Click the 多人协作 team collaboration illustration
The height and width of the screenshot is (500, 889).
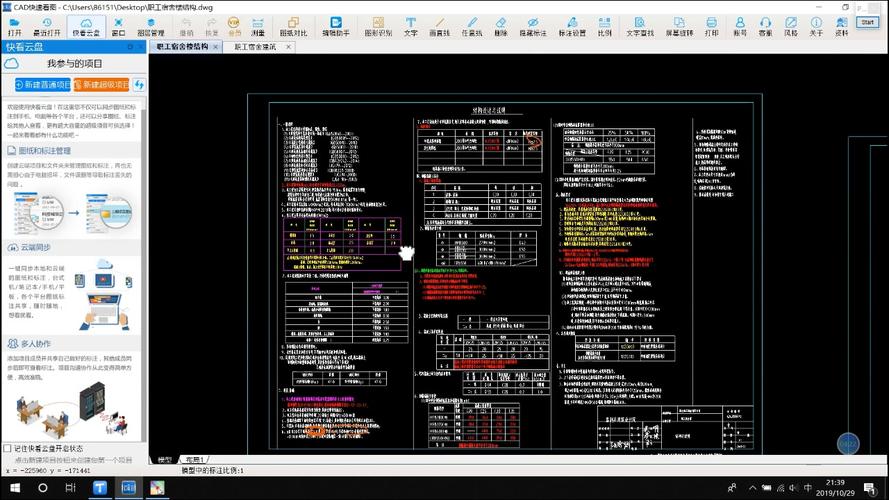[x=73, y=409]
